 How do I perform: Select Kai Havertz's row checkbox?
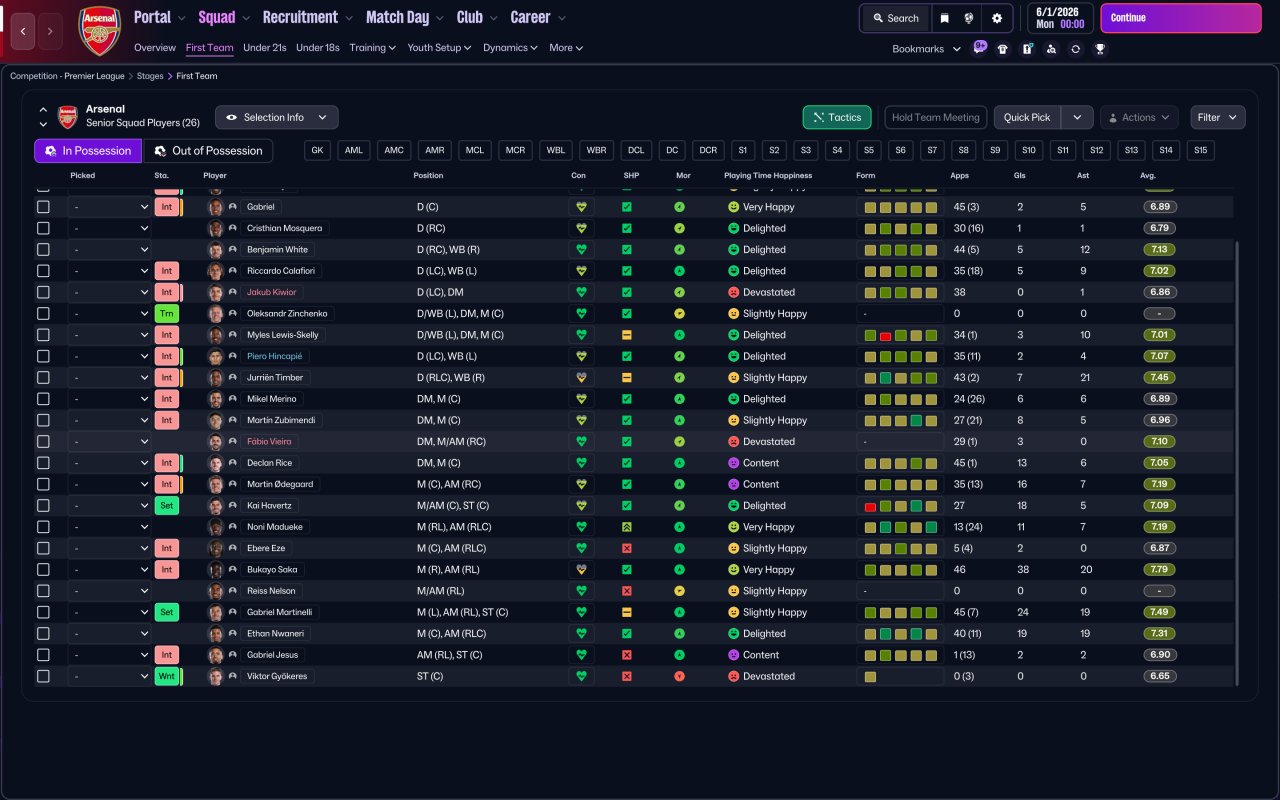(43, 506)
